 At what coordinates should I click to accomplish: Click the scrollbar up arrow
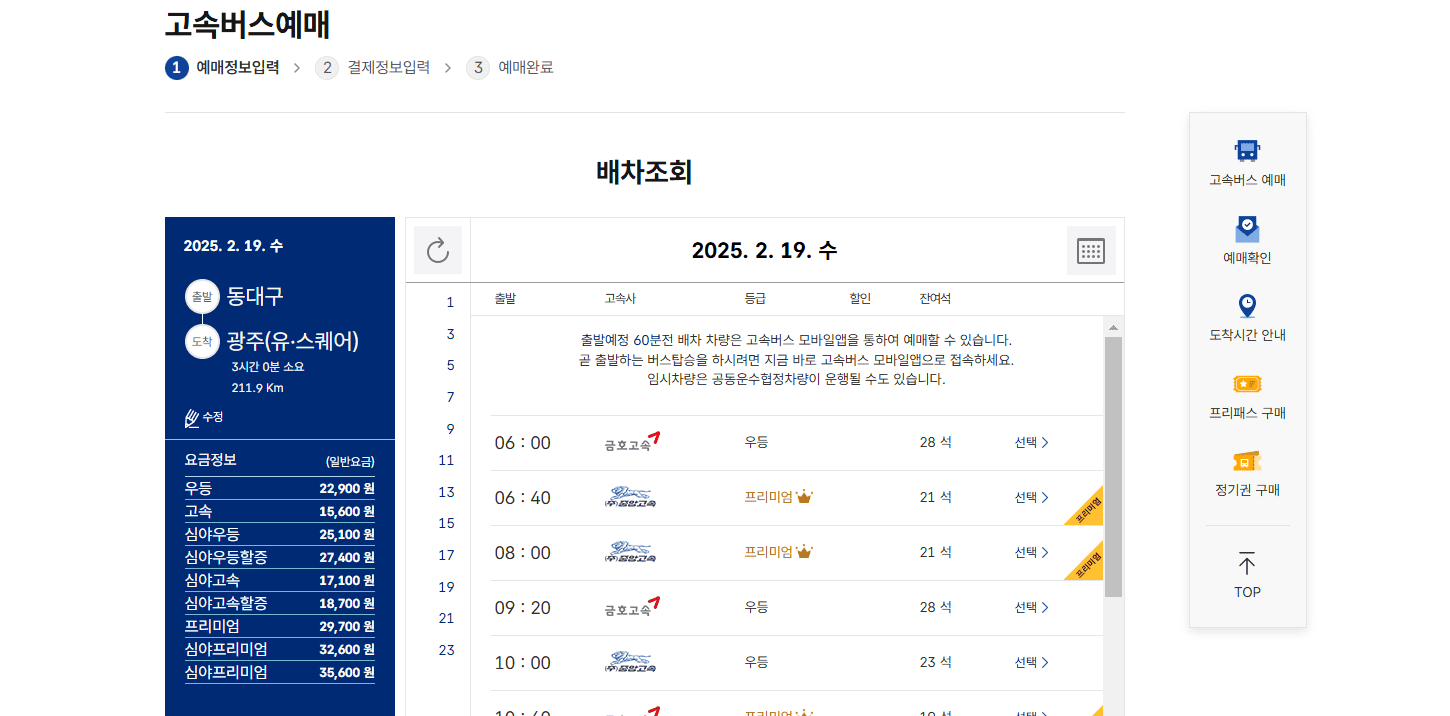click(x=1113, y=327)
